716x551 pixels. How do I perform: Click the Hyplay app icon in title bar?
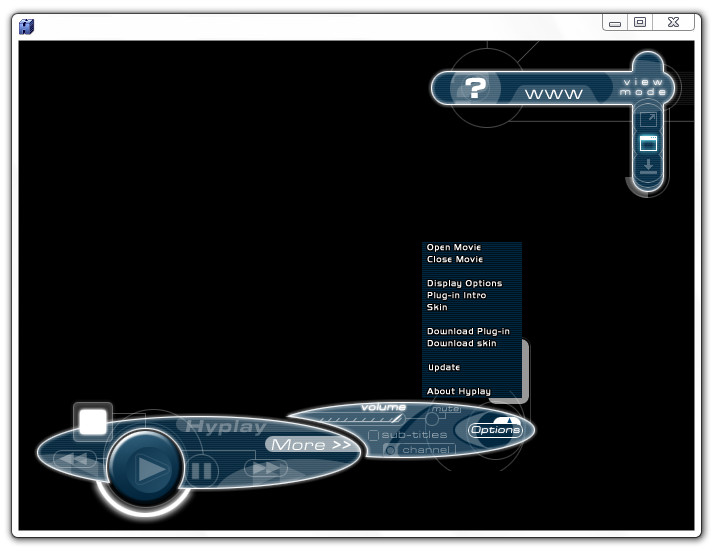(x=26, y=26)
